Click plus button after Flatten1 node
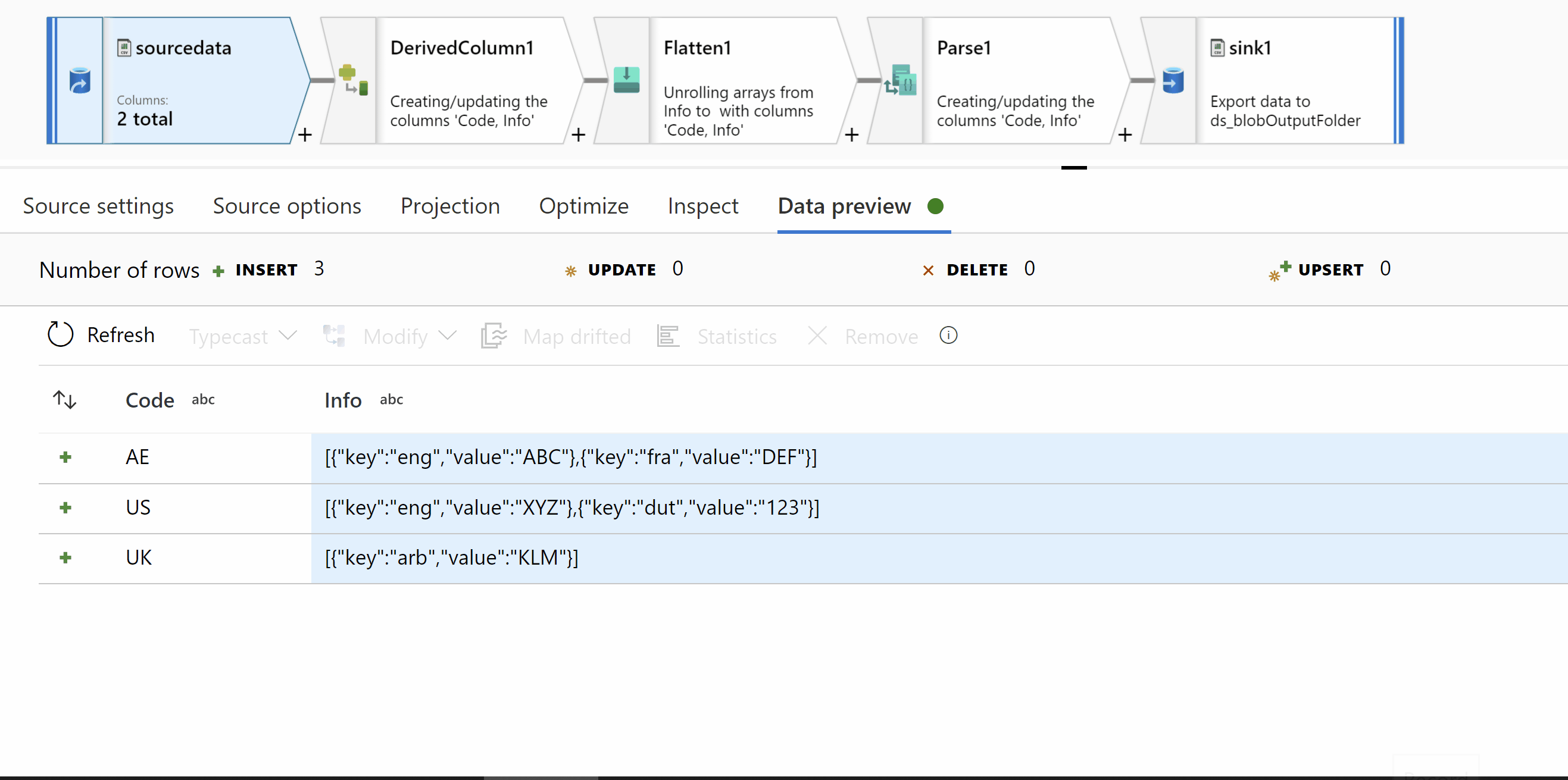The image size is (1568, 780). (x=851, y=134)
